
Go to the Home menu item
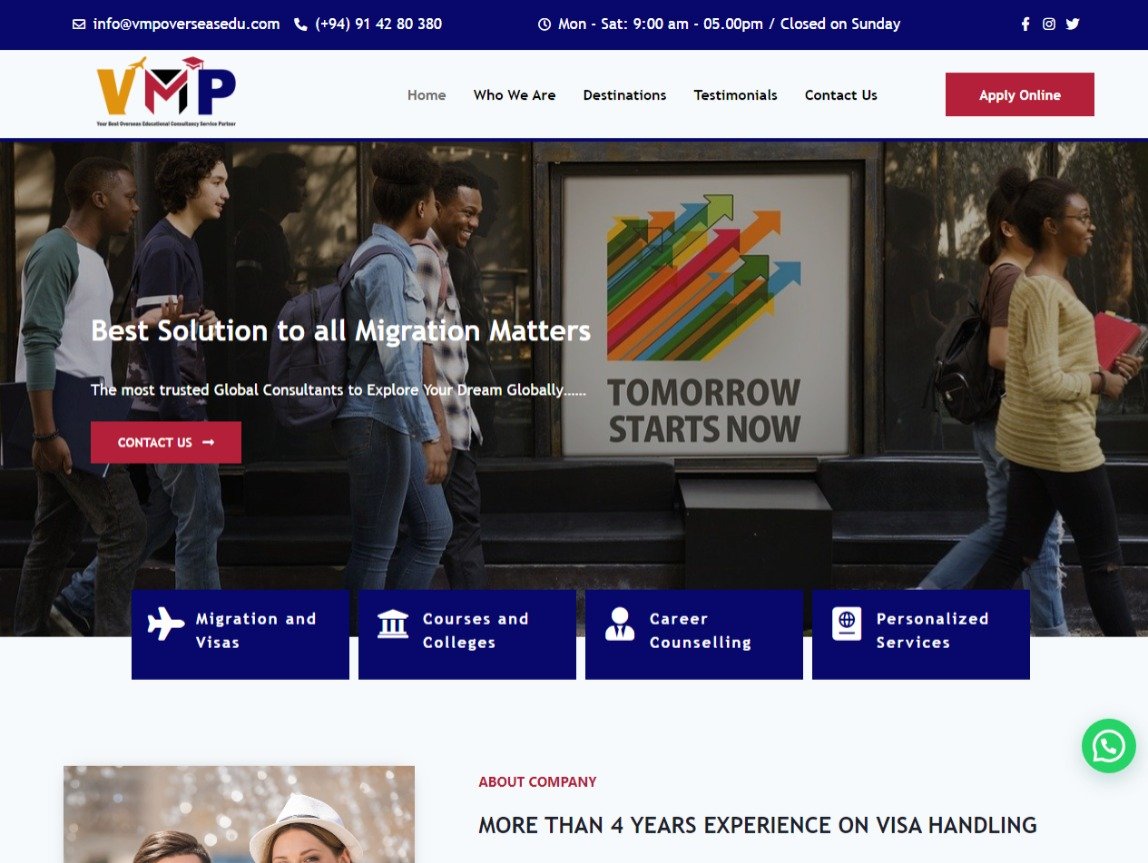coord(426,95)
